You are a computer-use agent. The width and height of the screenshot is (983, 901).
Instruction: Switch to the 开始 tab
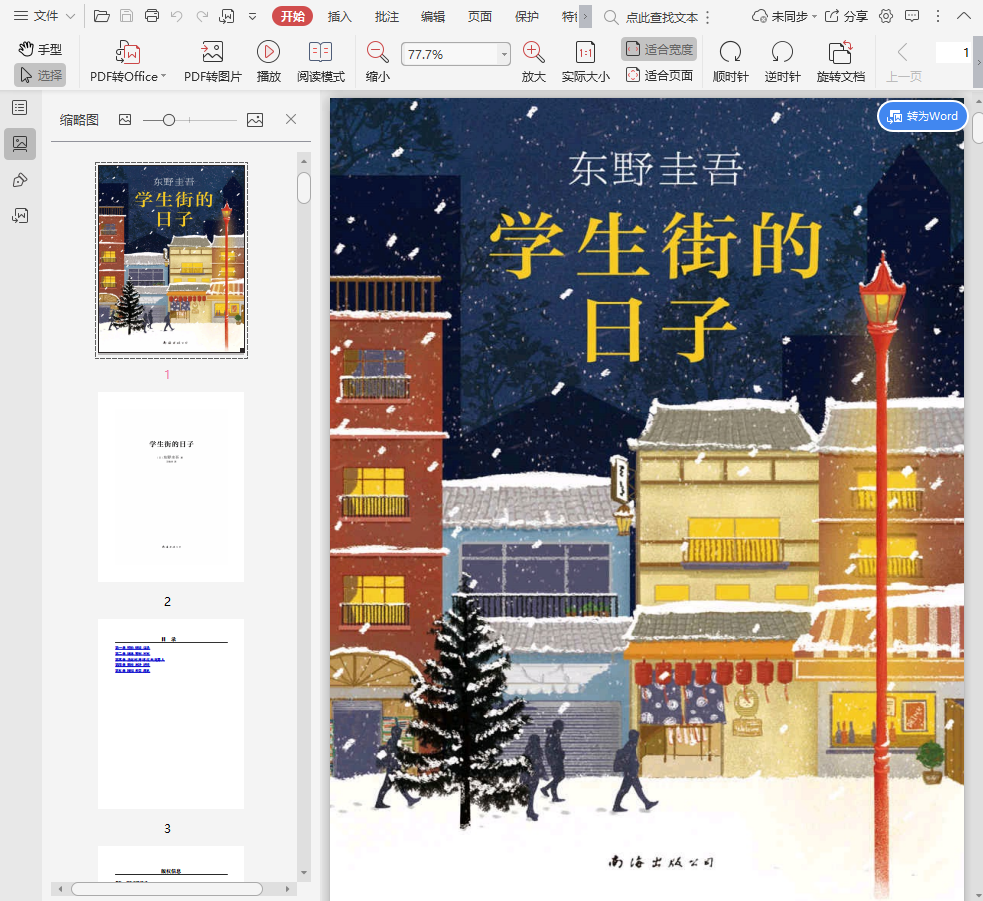click(x=292, y=16)
